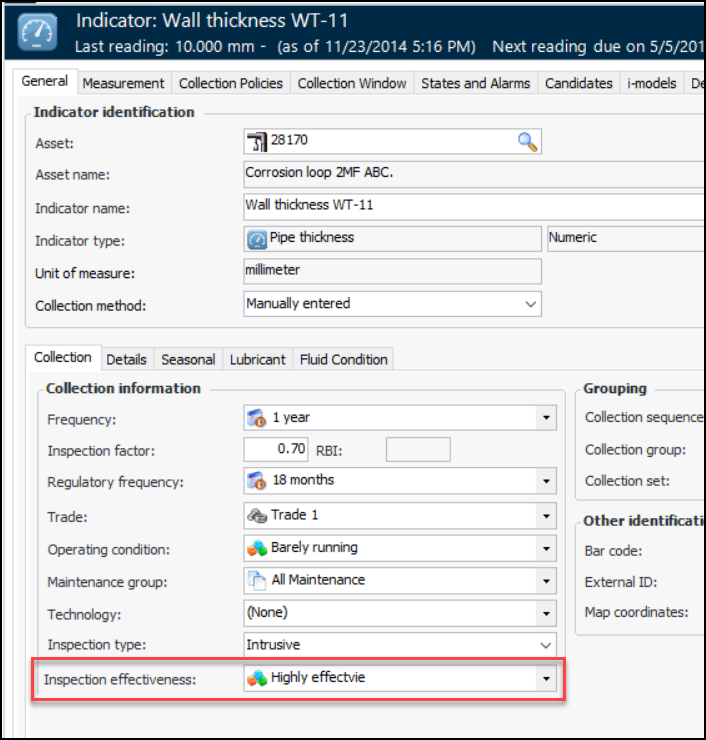Click the 'Bar code:' label
Viewport: 706px width, 740px height.
coord(613,551)
